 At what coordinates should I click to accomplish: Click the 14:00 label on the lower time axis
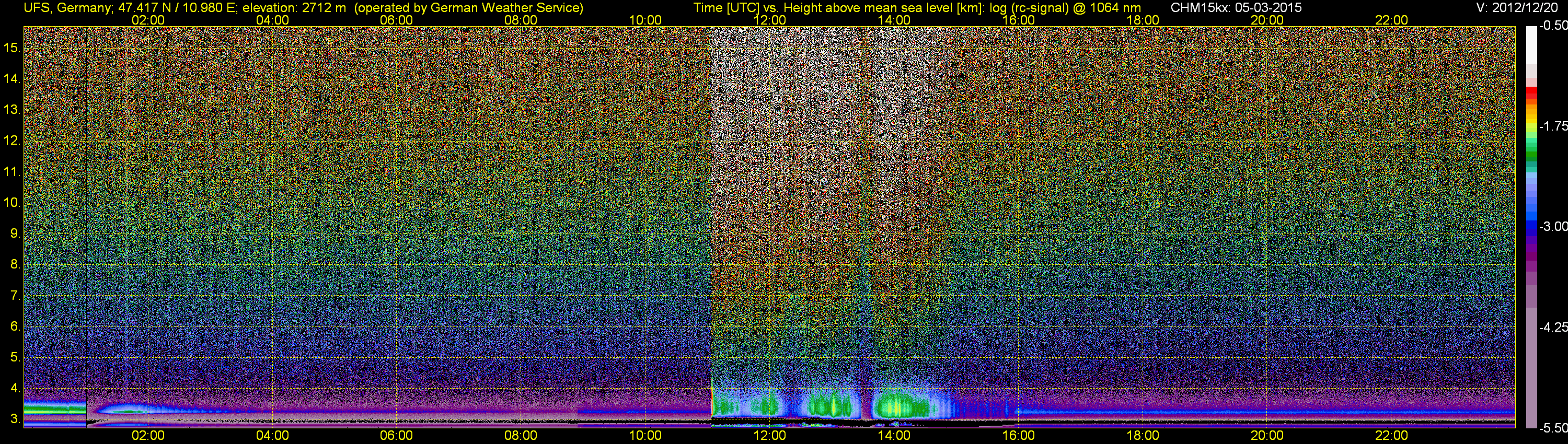[894, 436]
